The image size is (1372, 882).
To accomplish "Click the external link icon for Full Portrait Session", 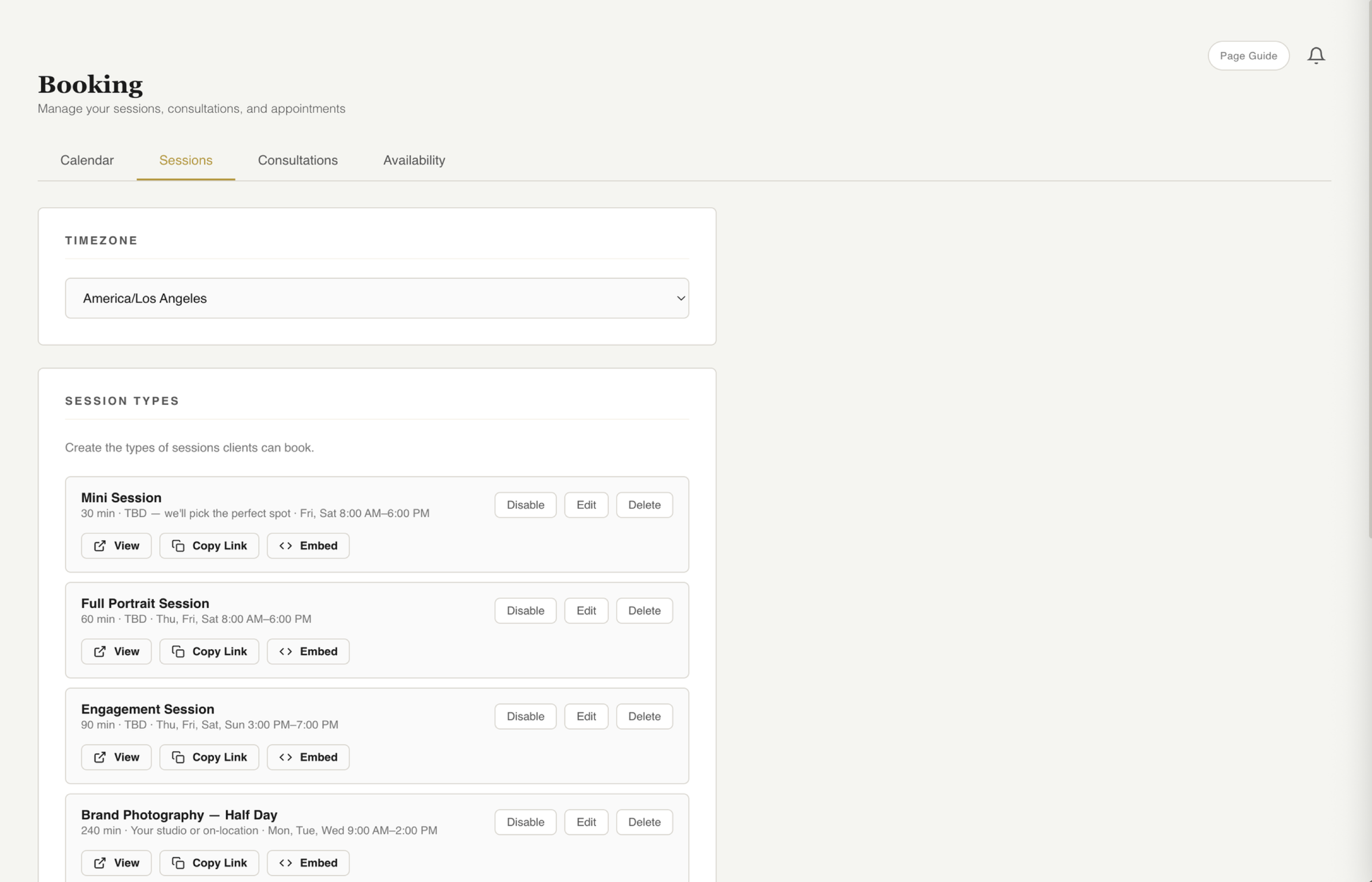I will click(99, 651).
